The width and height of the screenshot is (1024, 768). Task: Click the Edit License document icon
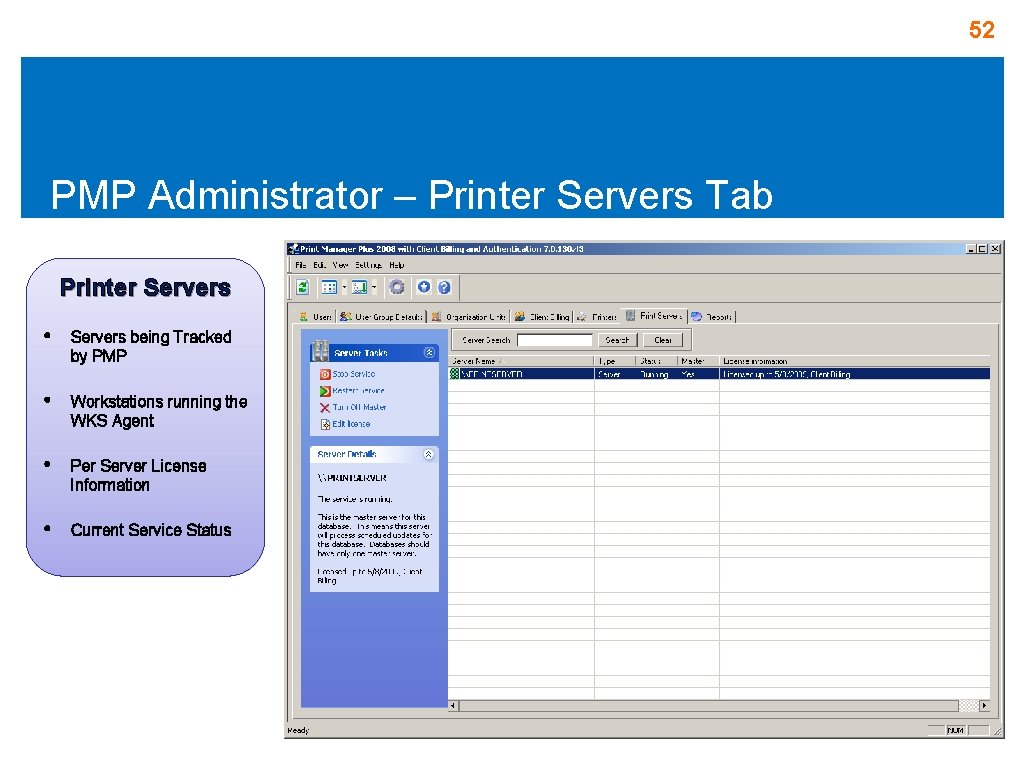325,424
